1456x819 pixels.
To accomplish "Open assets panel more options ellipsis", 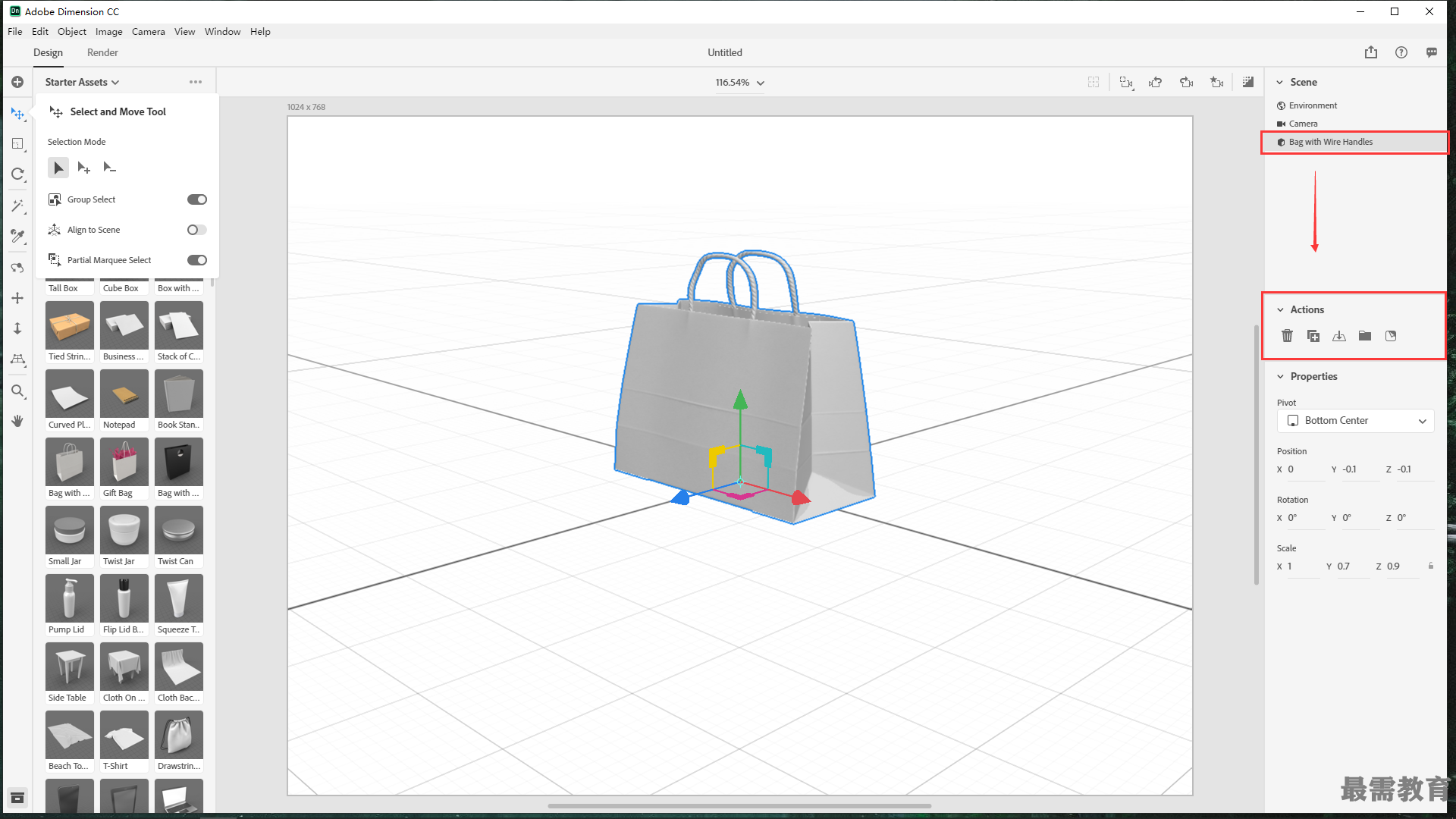I will [x=196, y=82].
